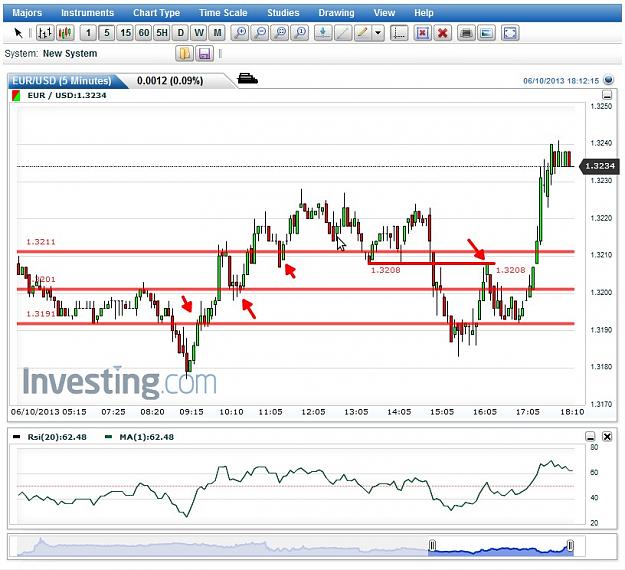Click the right handle of range navigator

tap(570, 545)
